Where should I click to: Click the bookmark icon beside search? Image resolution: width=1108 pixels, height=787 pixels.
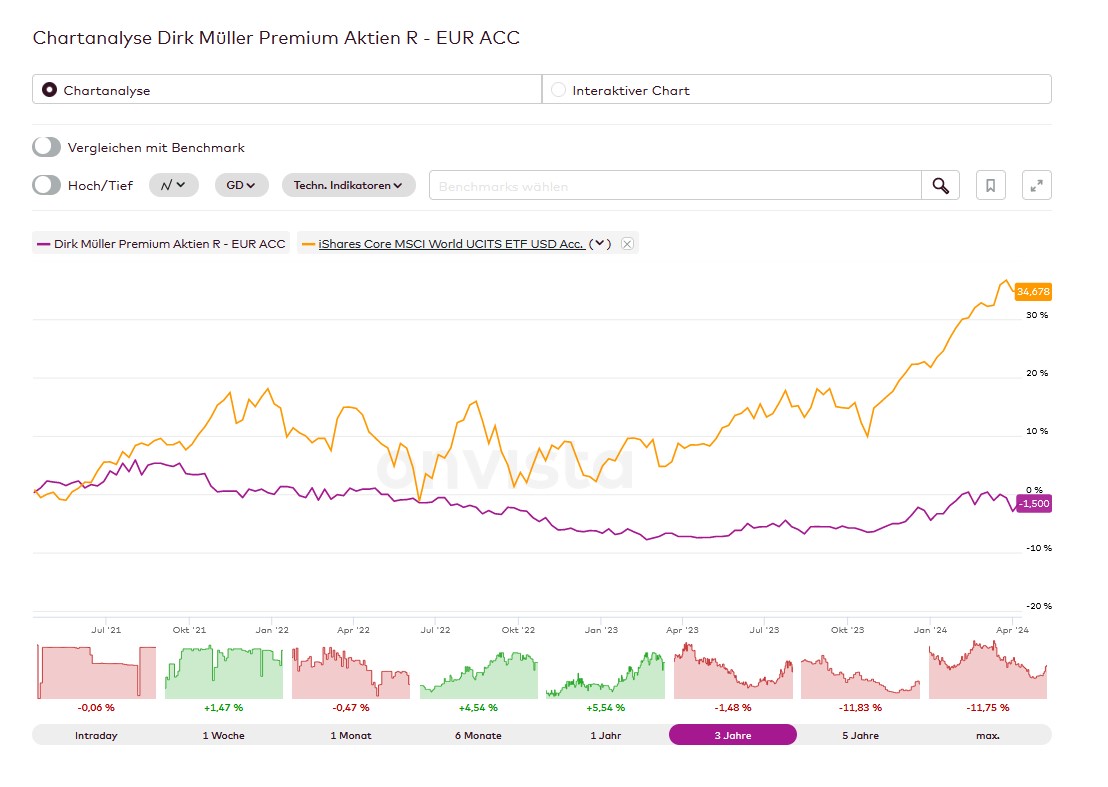(990, 186)
